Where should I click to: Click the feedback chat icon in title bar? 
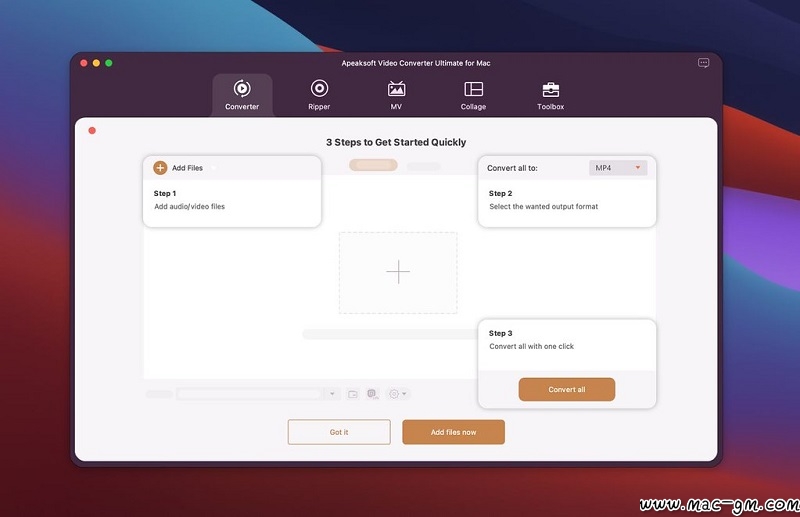(x=704, y=63)
